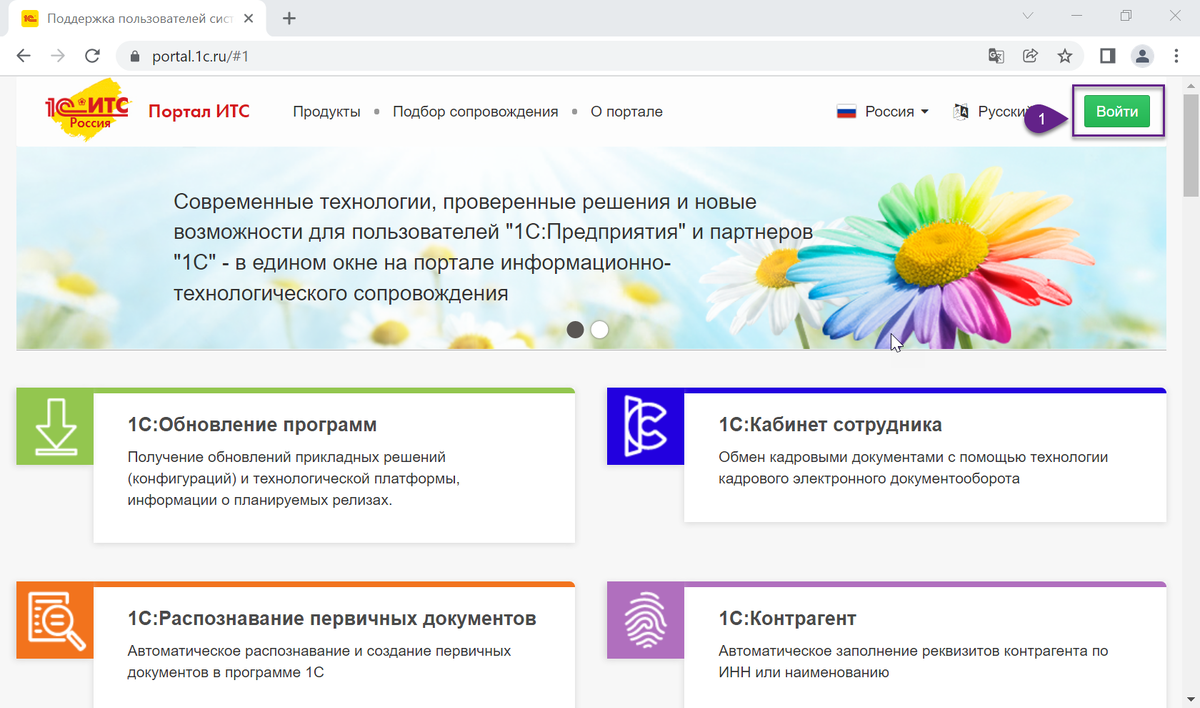
Task: Click the 1С:ИТС Россия logo
Action: 87,111
